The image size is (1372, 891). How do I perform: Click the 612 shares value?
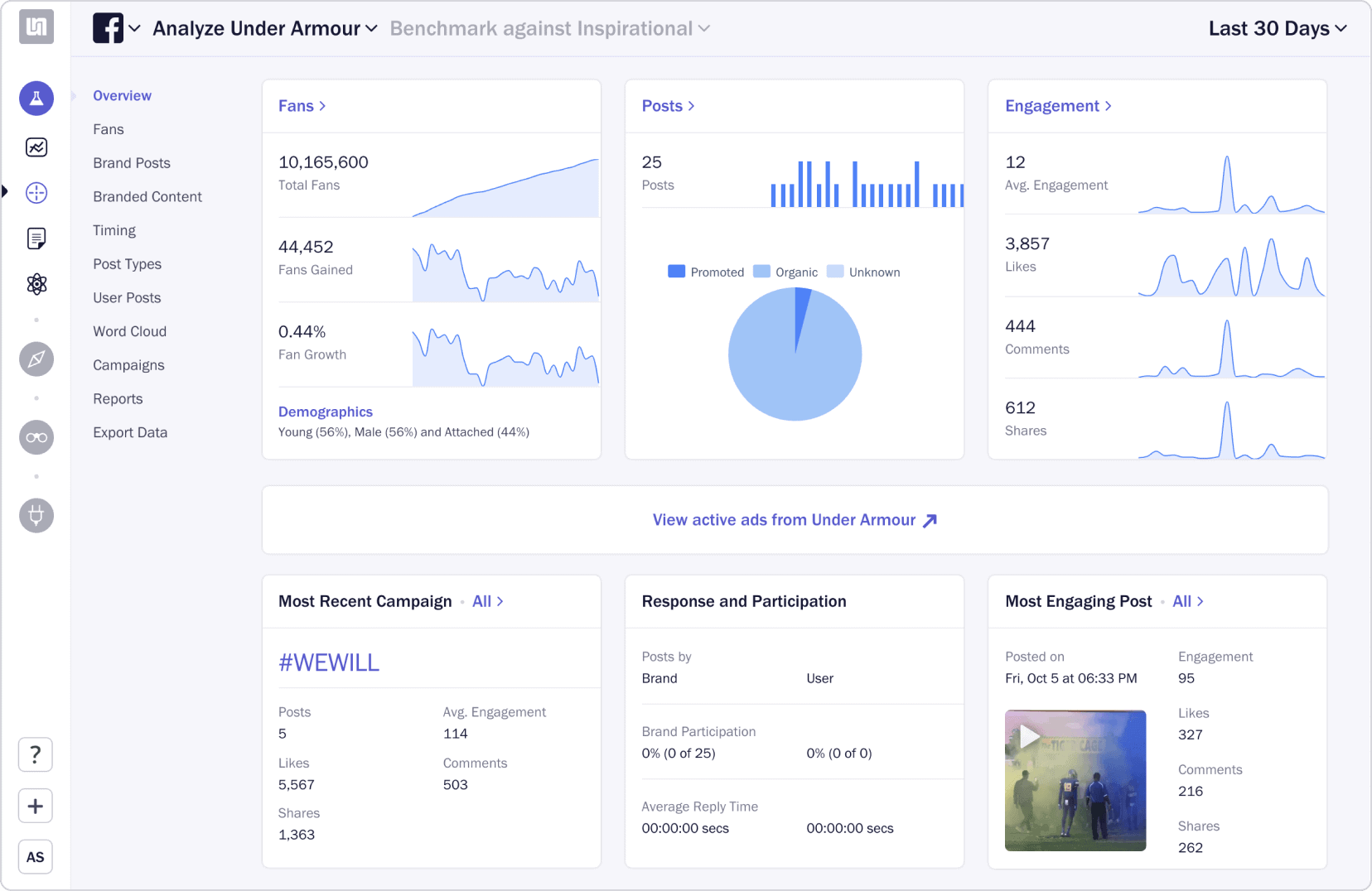click(1020, 407)
